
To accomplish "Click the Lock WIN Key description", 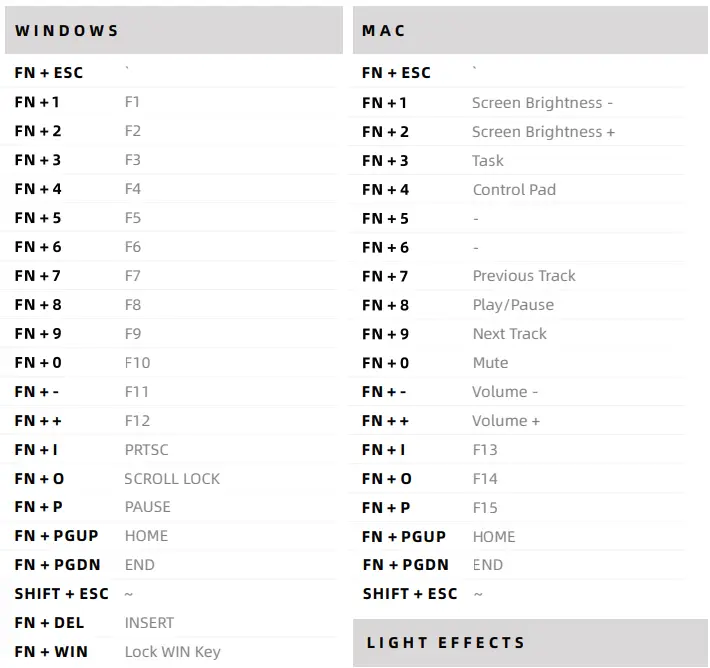I will (172, 652).
